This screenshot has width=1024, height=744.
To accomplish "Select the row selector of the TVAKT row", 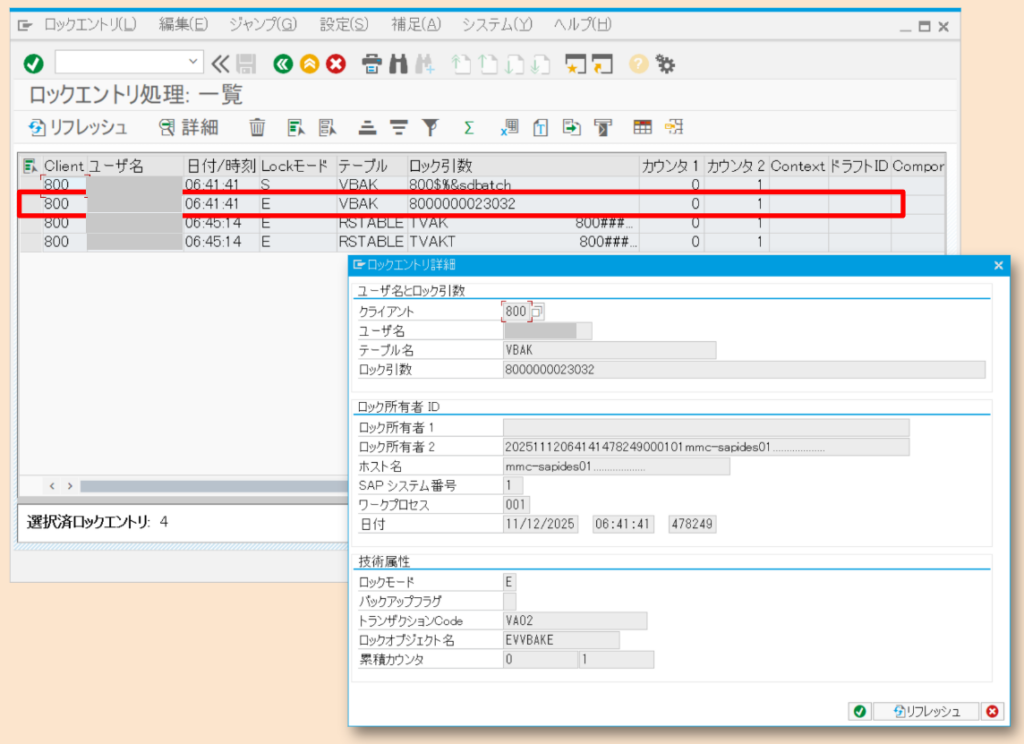I will 31,242.
